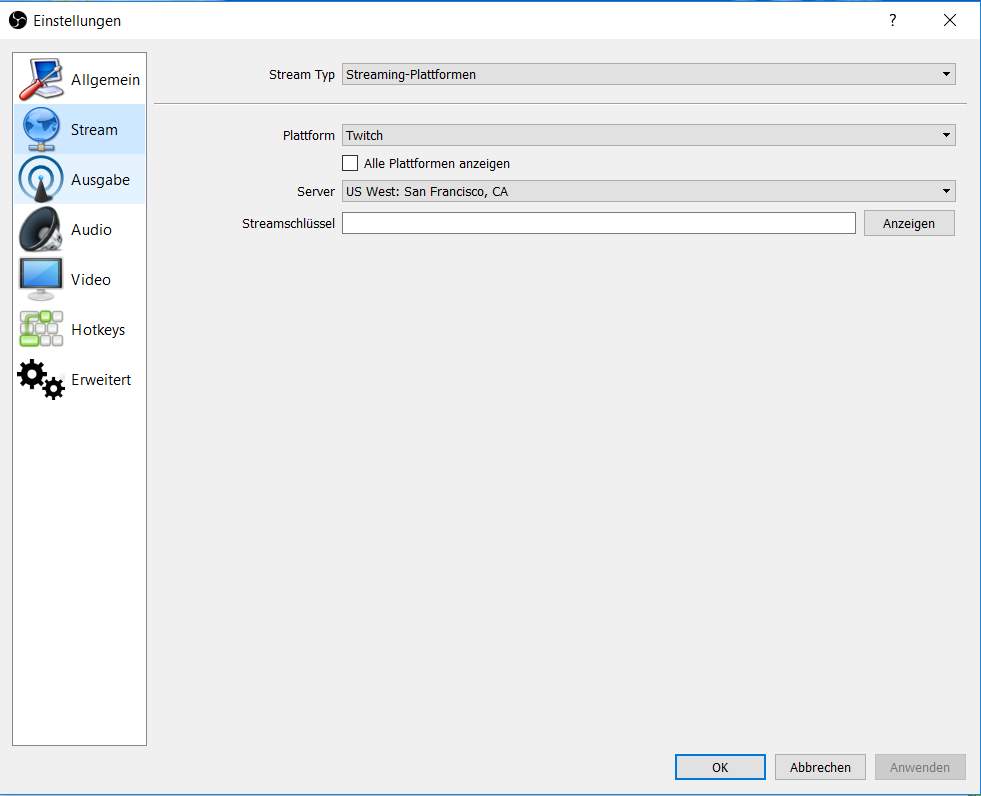This screenshot has width=981, height=796.
Task: Click the OBS logo in title bar
Action: [17, 20]
